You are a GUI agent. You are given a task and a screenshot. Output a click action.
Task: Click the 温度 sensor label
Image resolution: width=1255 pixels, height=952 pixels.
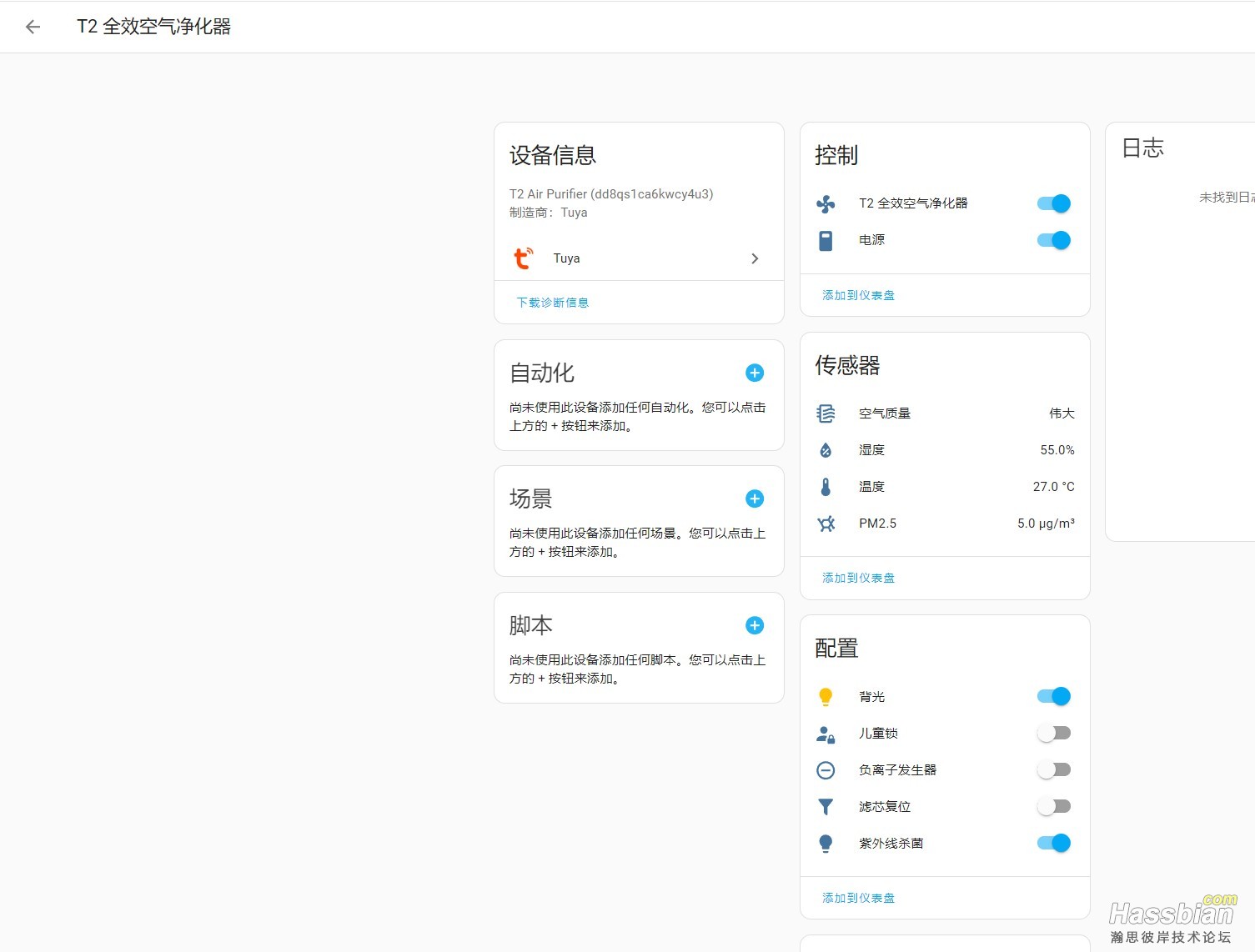click(871, 487)
